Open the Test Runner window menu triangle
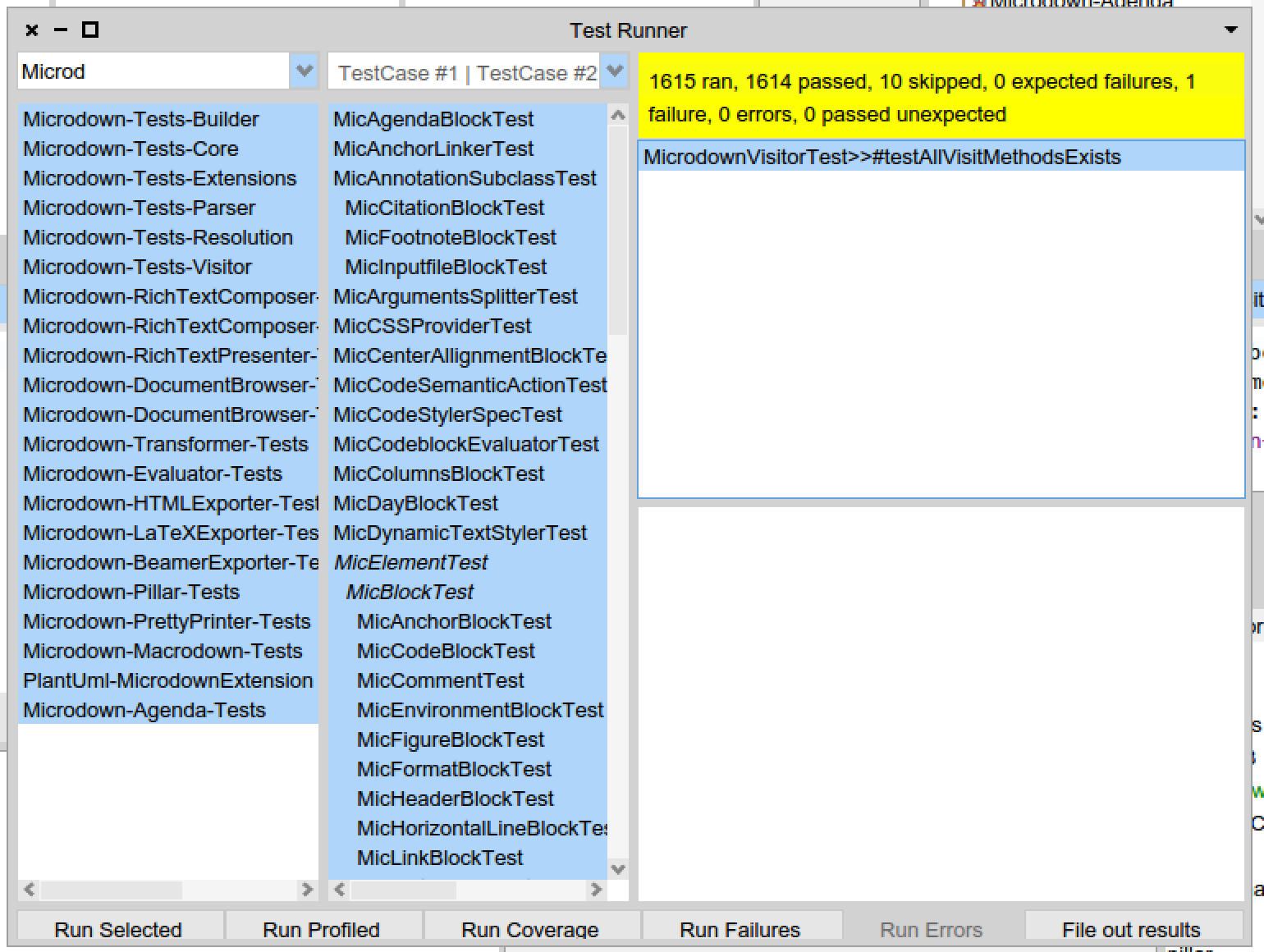Screen dimensions: 1264x952 tap(1229, 28)
